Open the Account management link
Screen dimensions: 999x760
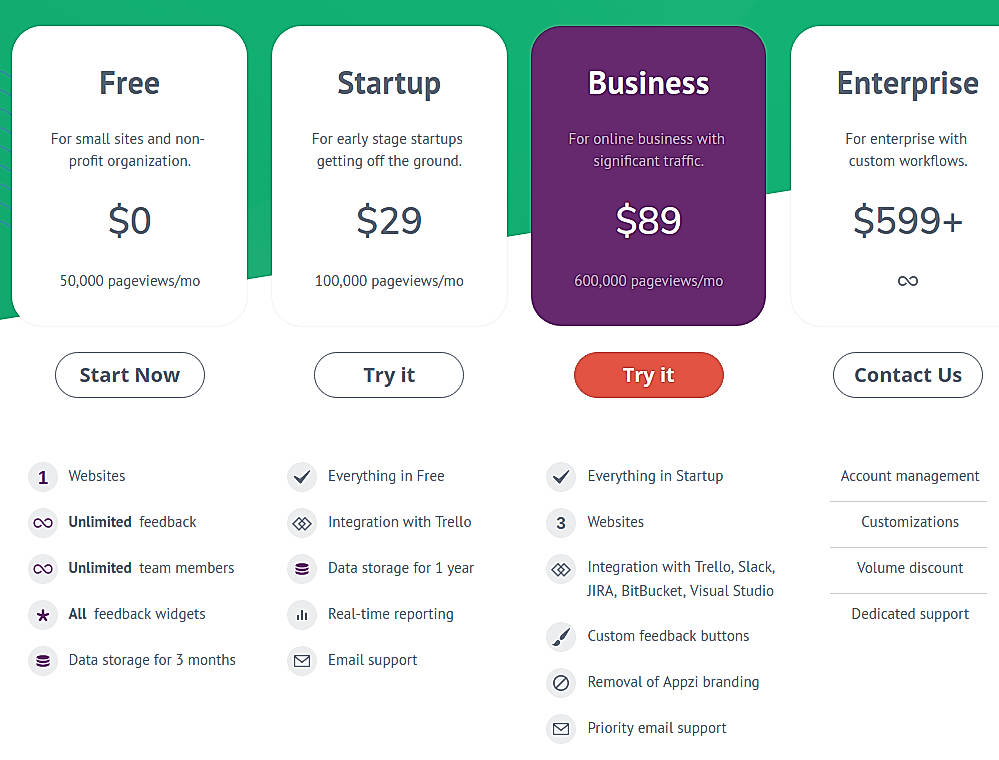coord(908,476)
